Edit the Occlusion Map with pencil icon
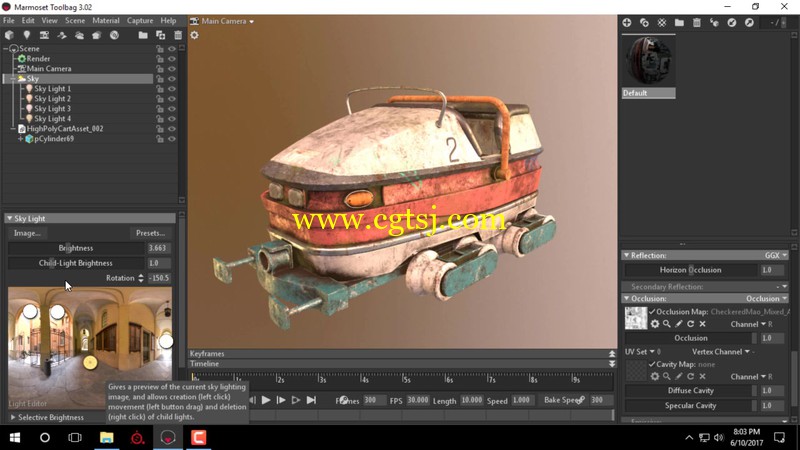Viewport: 800px width, 450px height. (x=679, y=324)
